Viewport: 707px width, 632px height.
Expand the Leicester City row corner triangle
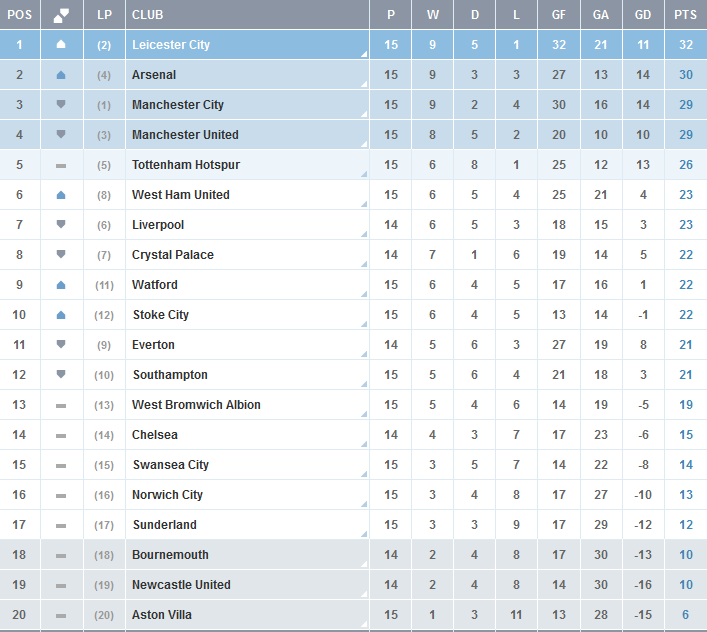coord(364,55)
